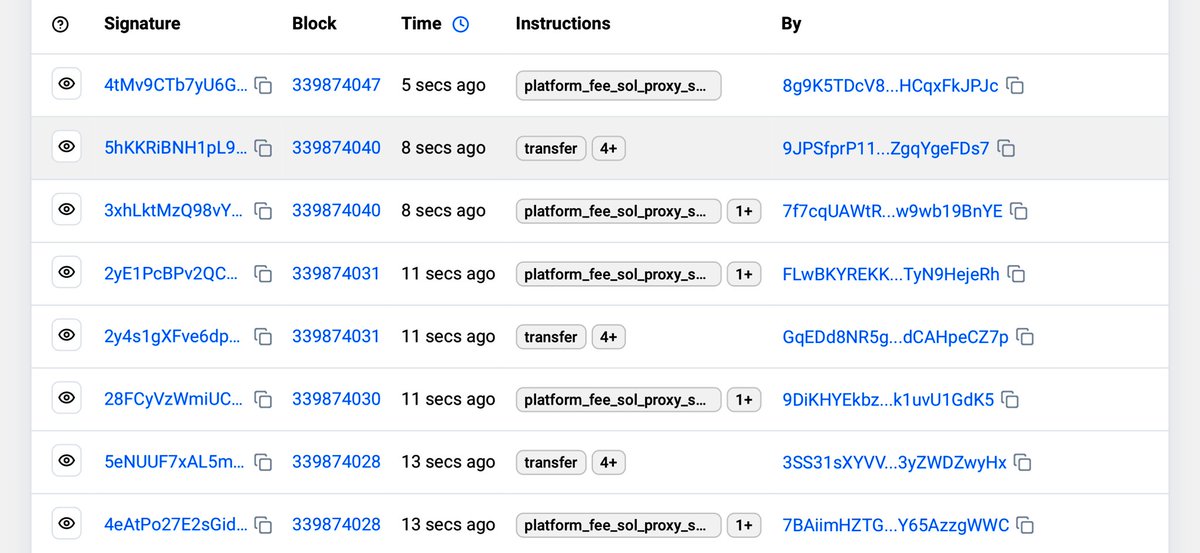Click the help question mark icon in header
Viewport: 1200px width, 553px height.
coord(60,25)
